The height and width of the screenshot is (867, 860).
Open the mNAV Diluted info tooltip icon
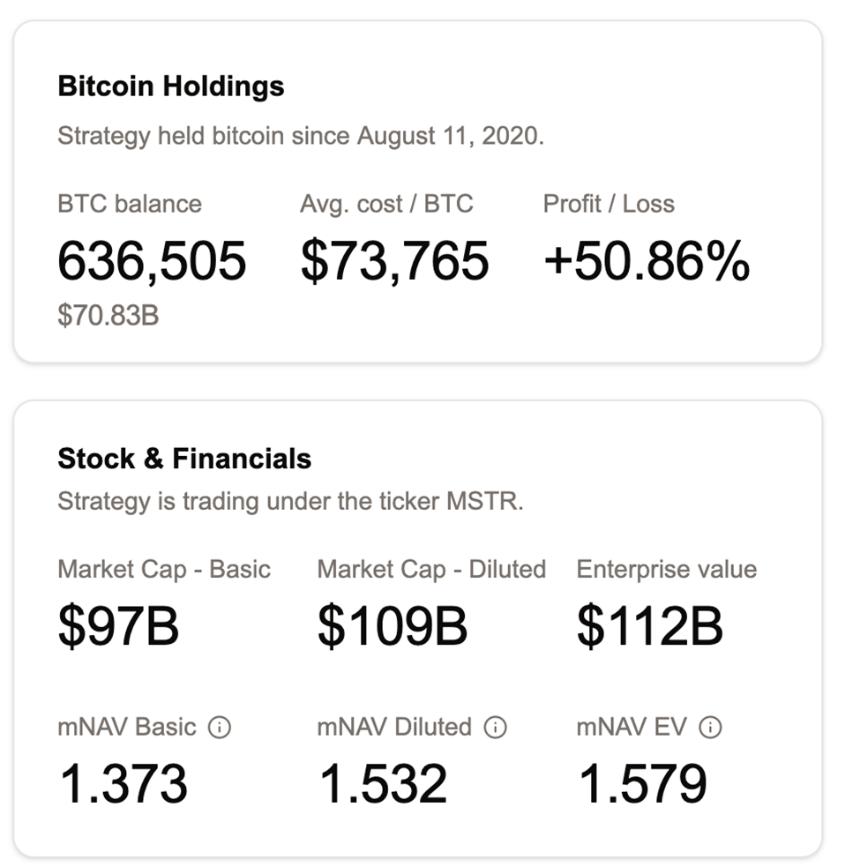tap(495, 728)
